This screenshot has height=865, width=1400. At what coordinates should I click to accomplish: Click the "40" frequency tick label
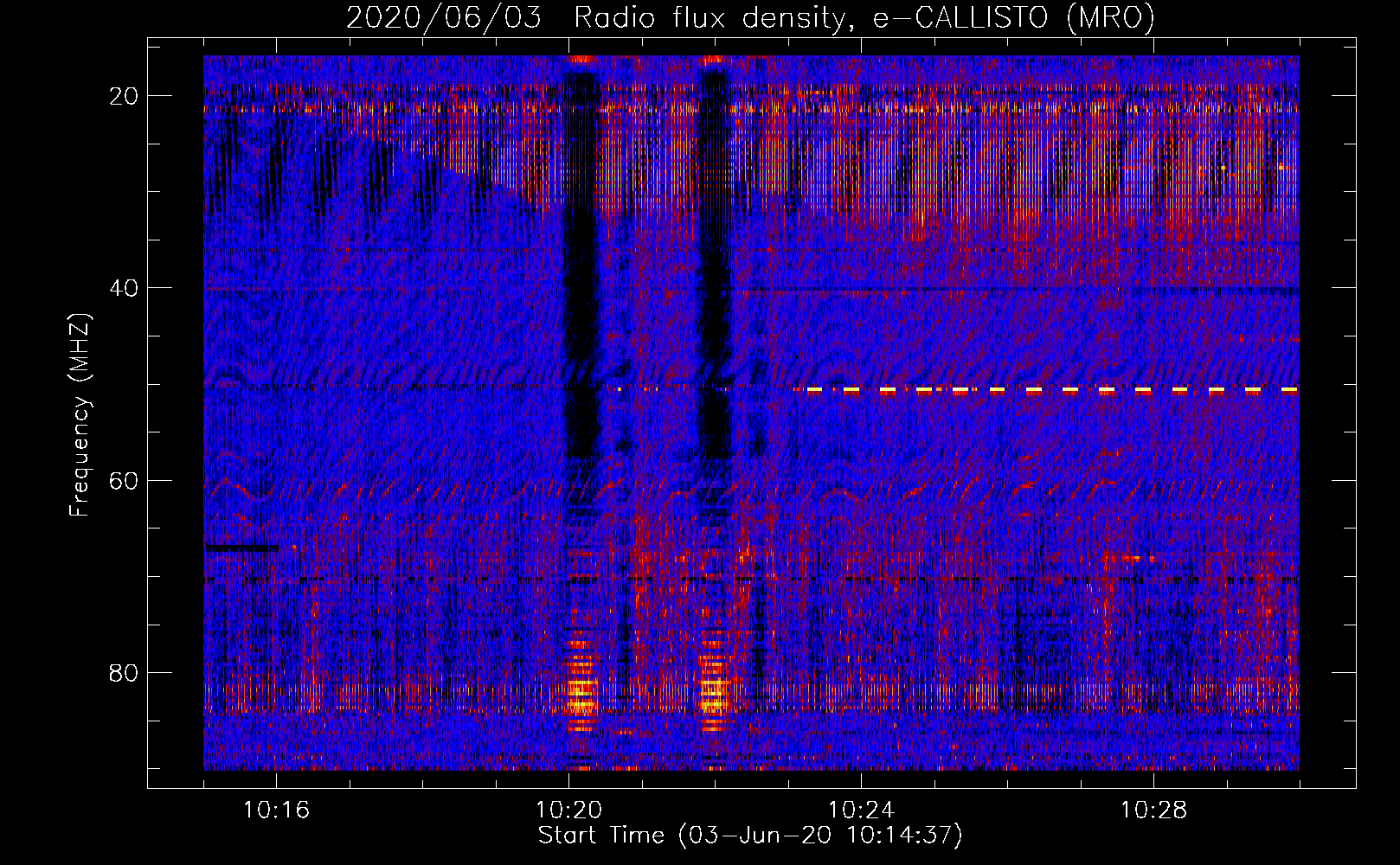coord(125,288)
